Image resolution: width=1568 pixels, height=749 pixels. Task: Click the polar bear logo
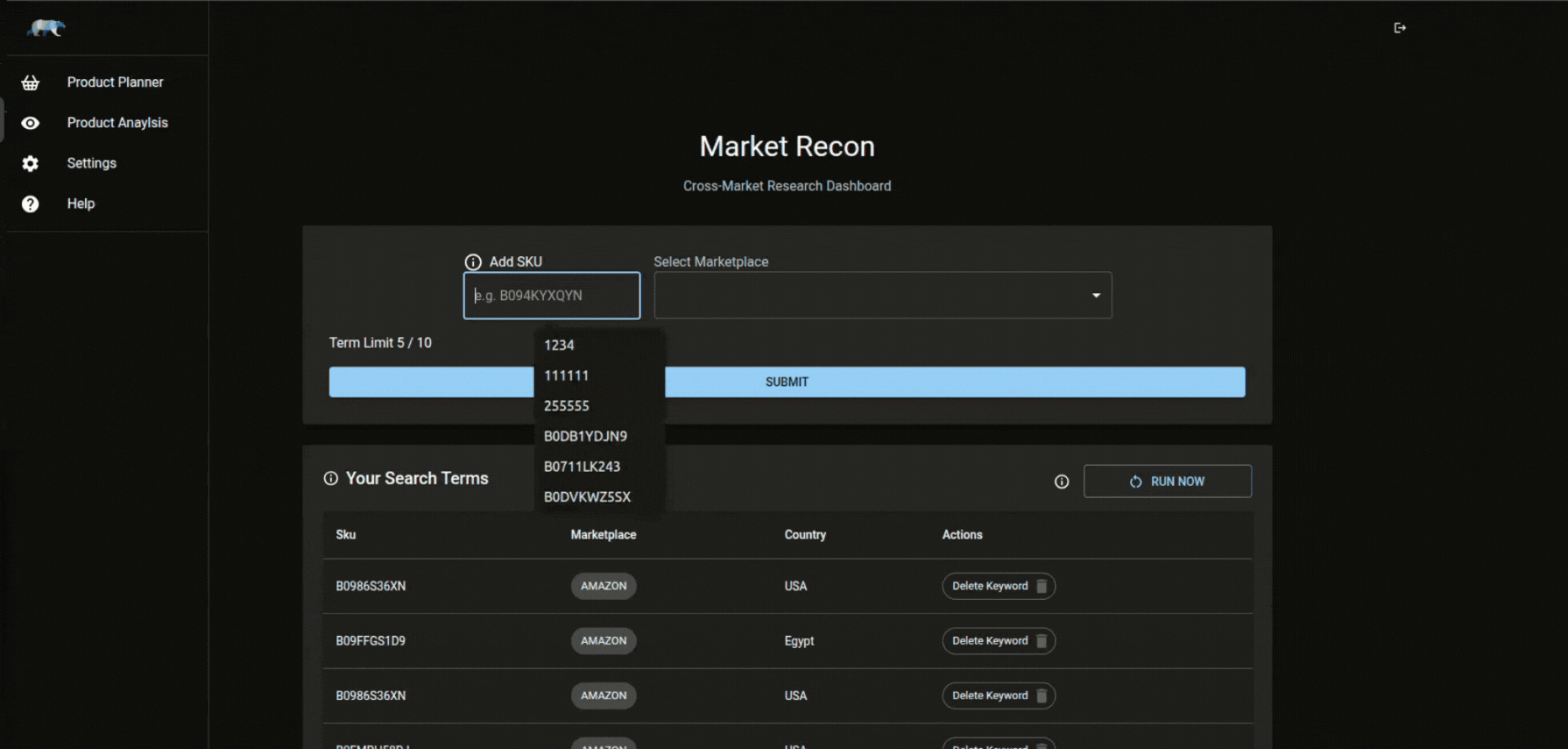(45, 28)
